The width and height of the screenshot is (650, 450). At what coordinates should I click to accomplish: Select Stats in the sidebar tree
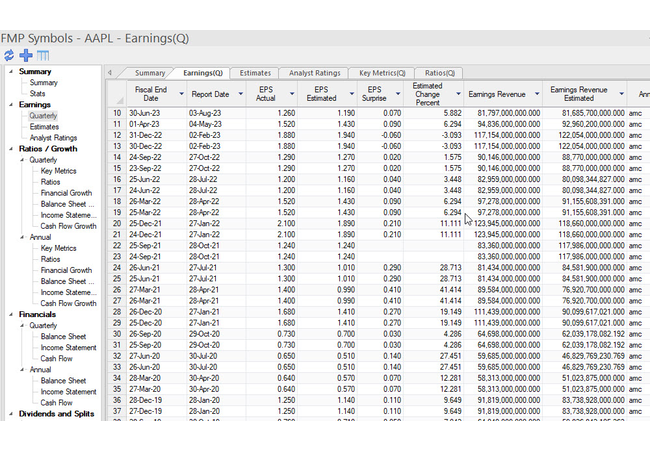pos(37,94)
